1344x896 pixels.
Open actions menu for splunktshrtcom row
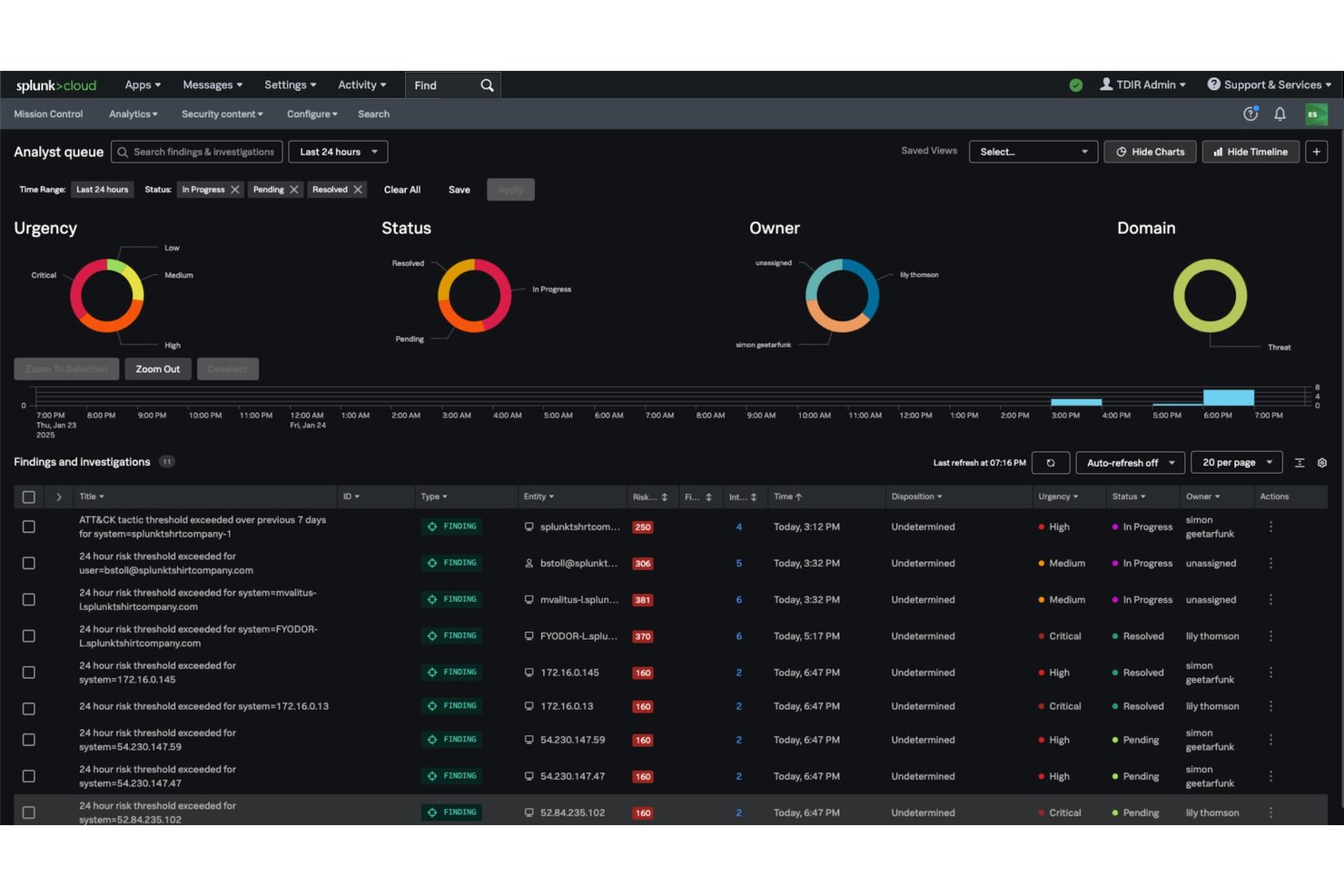pos(1270,527)
